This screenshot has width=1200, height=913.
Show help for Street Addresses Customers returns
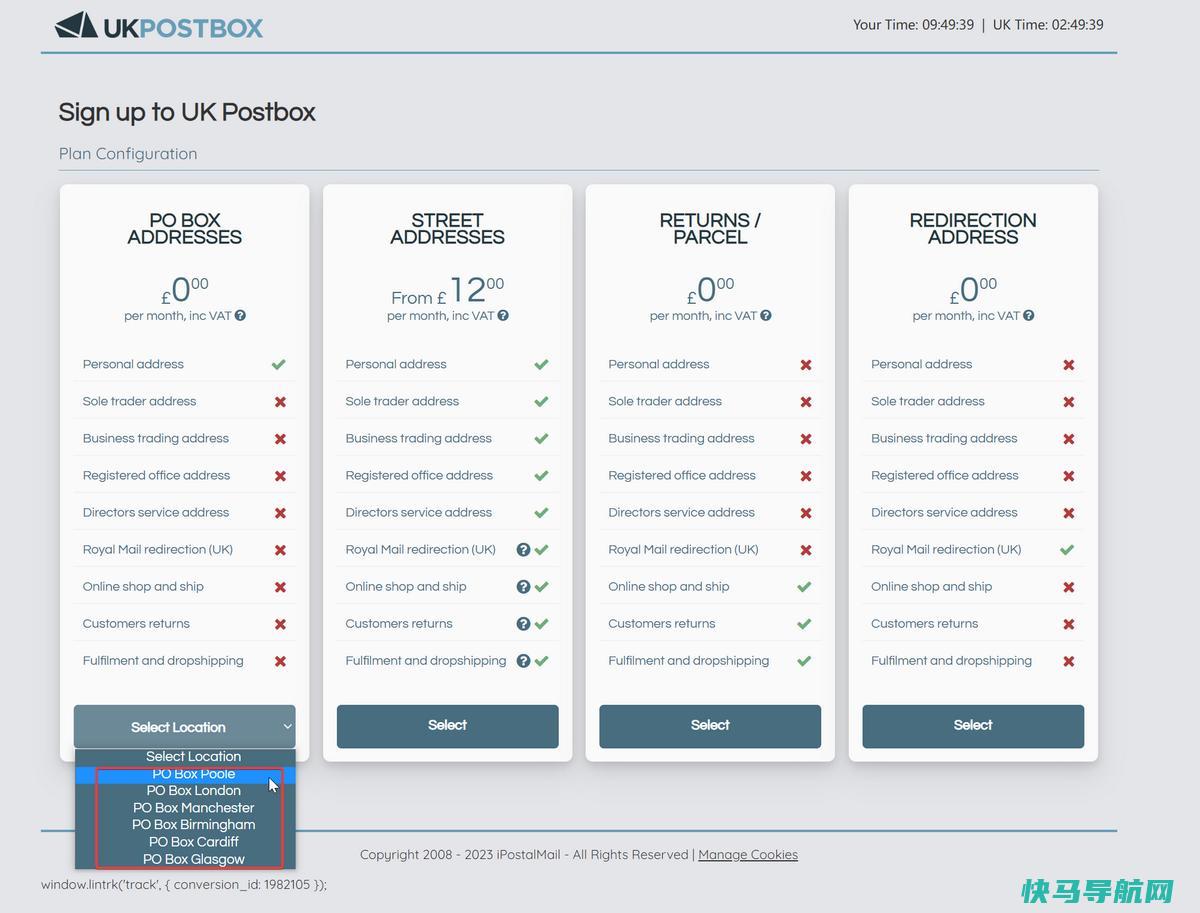[x=523, y=623]
